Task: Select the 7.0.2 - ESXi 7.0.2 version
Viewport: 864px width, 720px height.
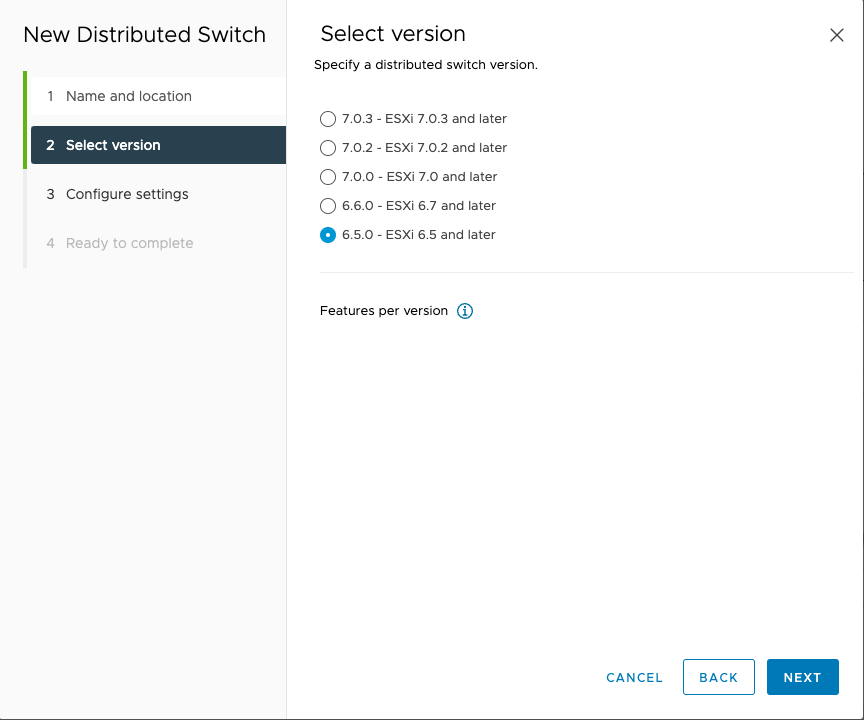Action: click(x=327, y=147)
